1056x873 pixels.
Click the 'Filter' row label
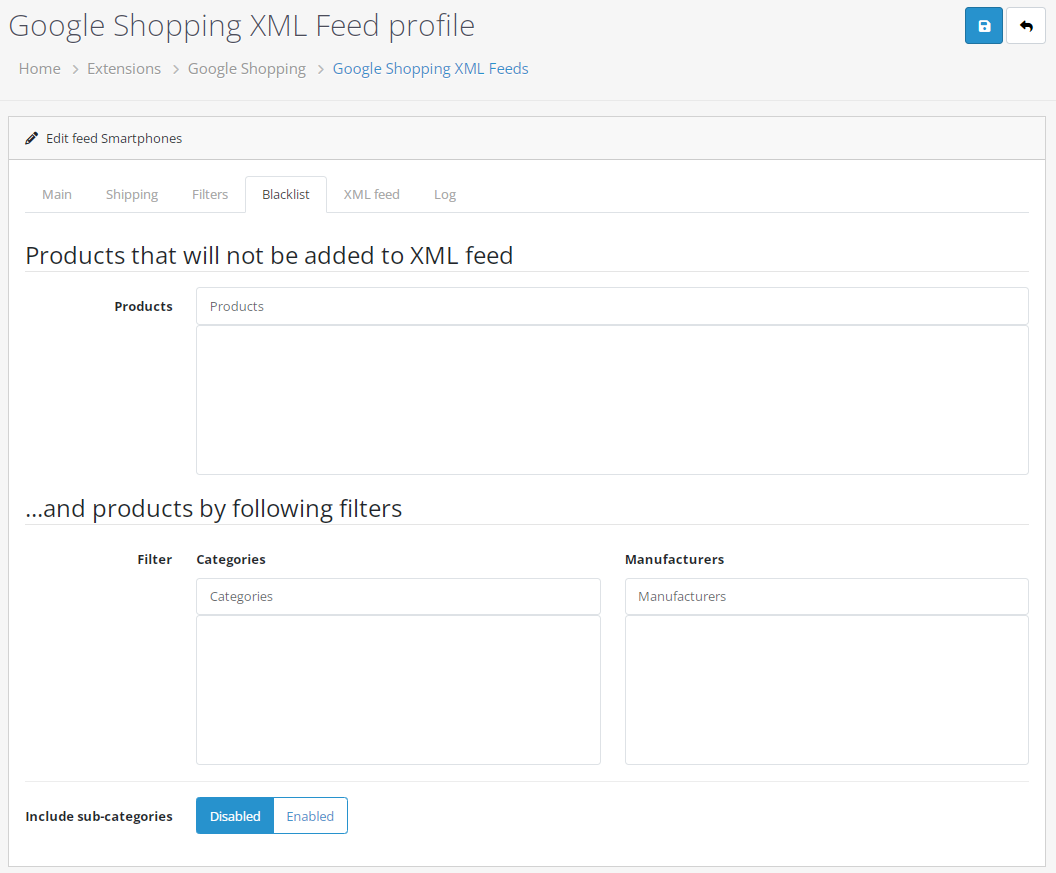pyautogui.click(x=154, y=559)
